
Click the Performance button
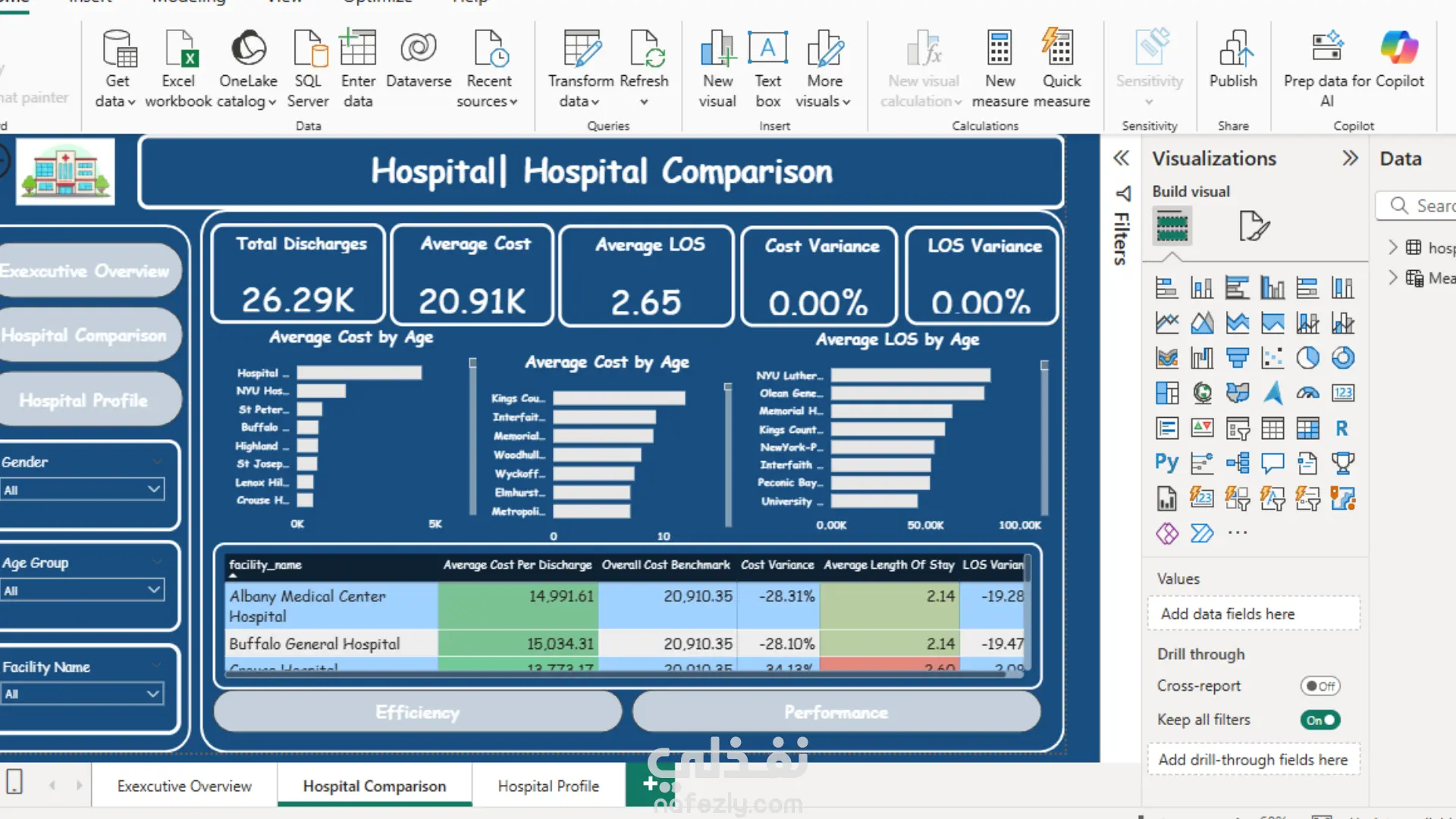836,712
